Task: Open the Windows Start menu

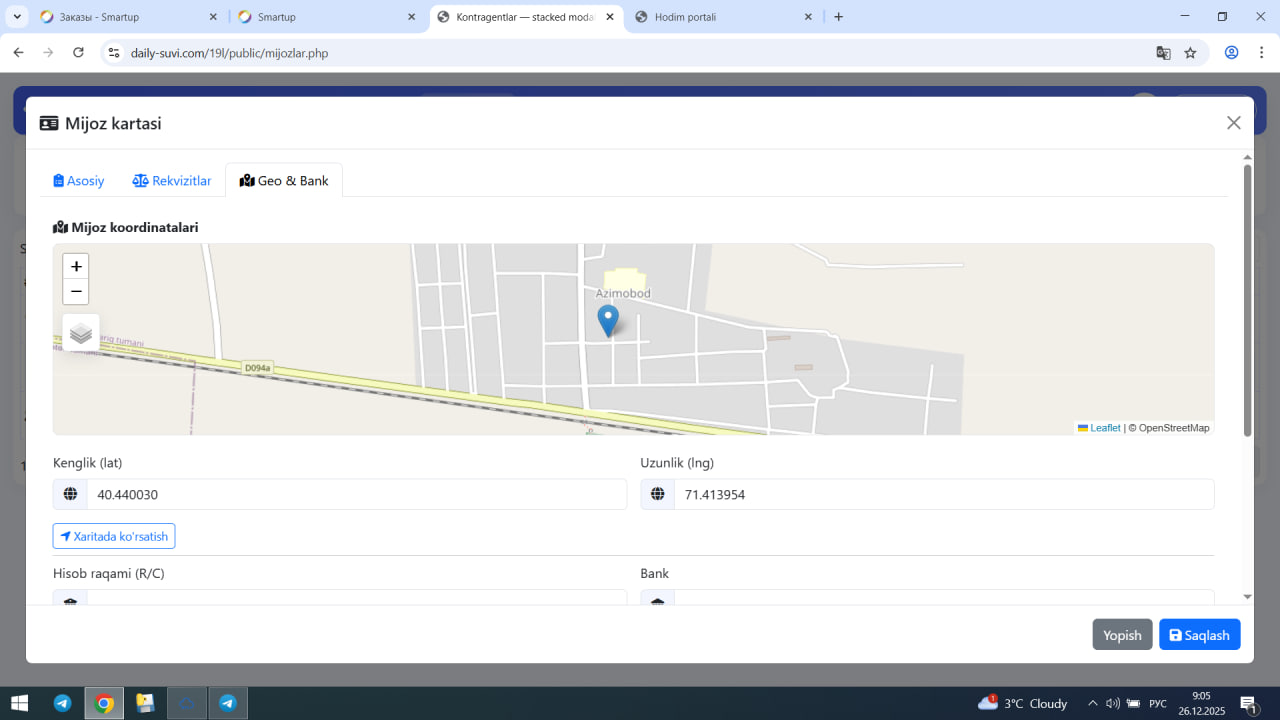Action: point(20,703)
